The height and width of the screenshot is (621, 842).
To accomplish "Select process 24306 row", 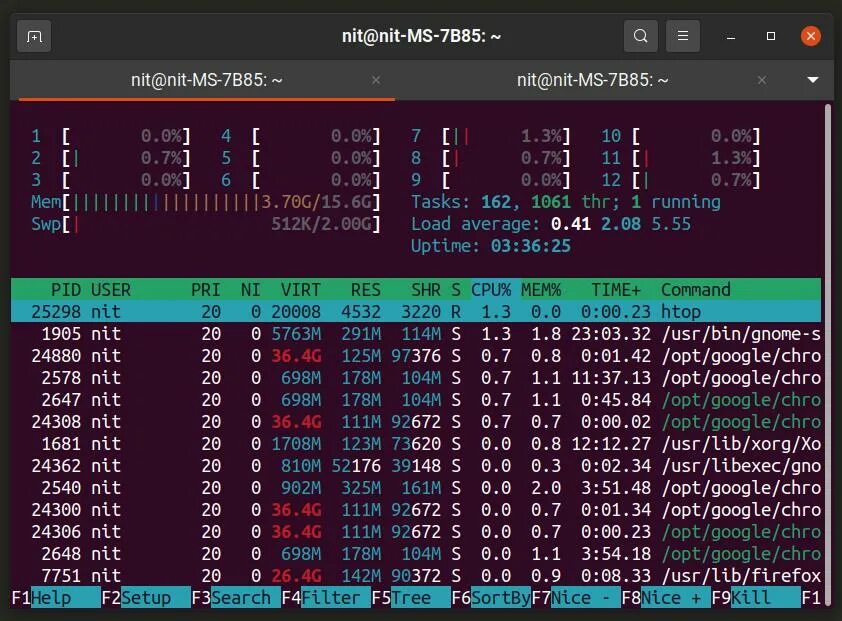I will [416, 532].
